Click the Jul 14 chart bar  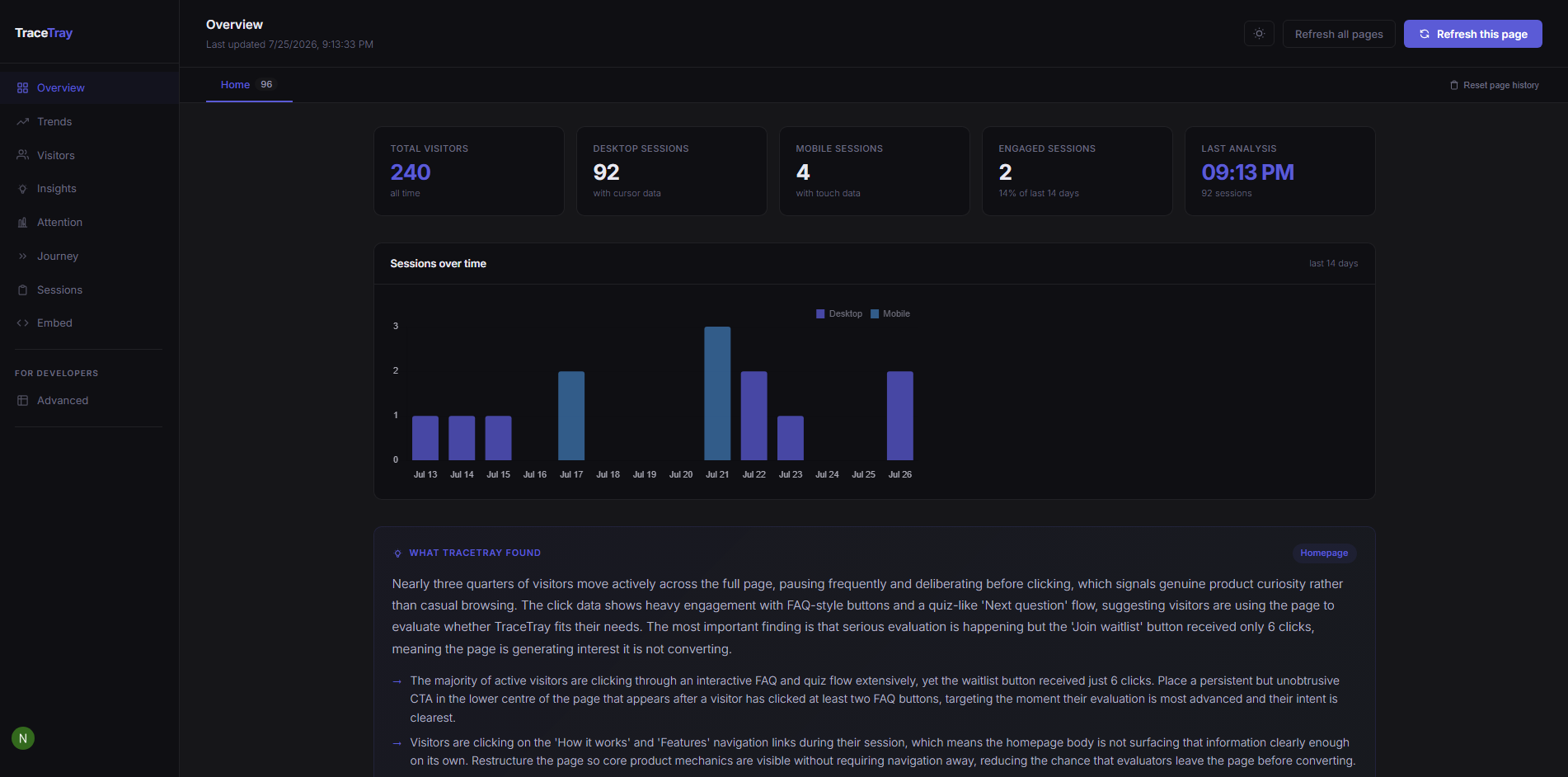[x=462, y=438]
